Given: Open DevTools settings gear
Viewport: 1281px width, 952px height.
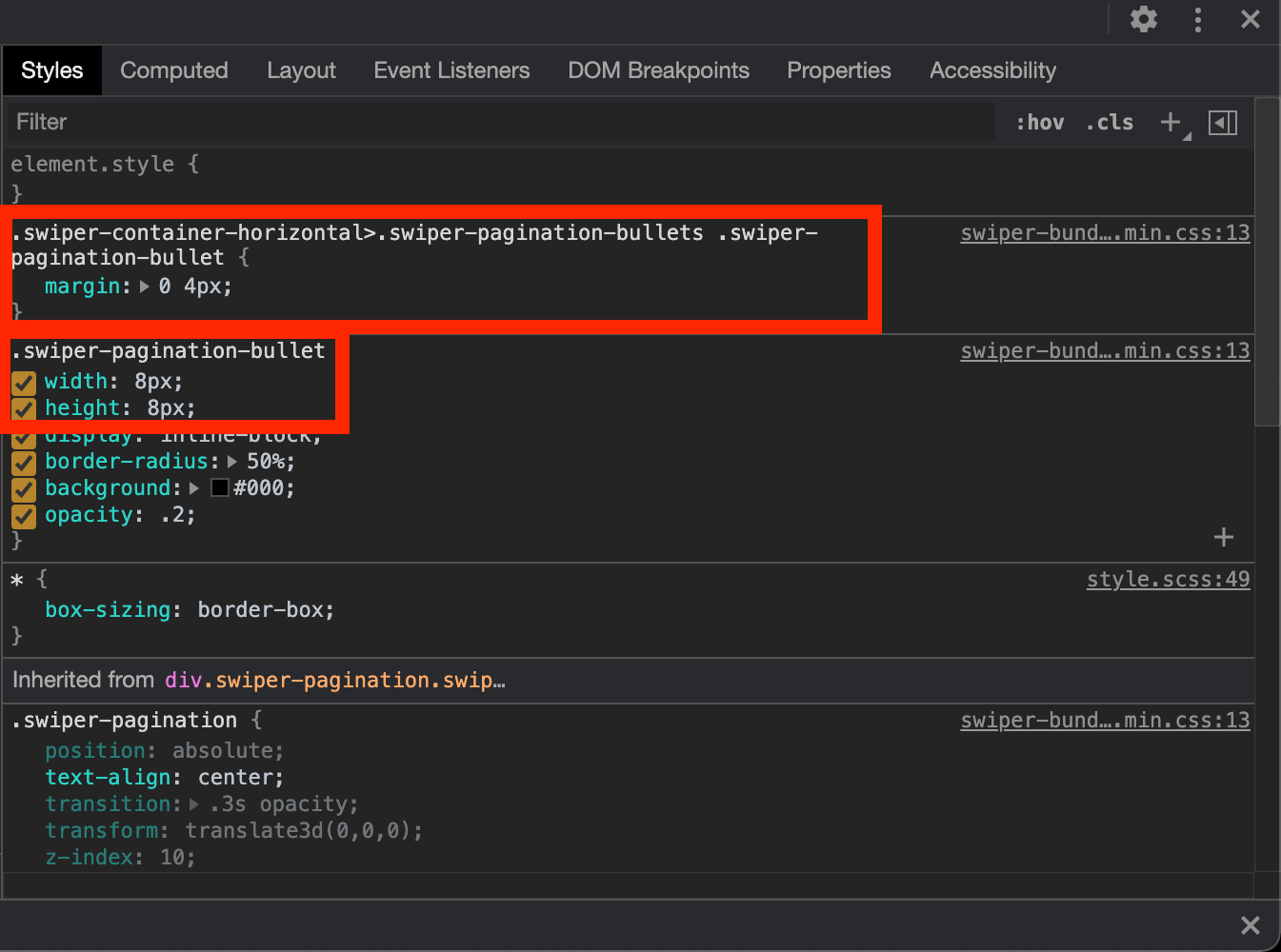Looking at the screenshot, I should [1143, 19].
